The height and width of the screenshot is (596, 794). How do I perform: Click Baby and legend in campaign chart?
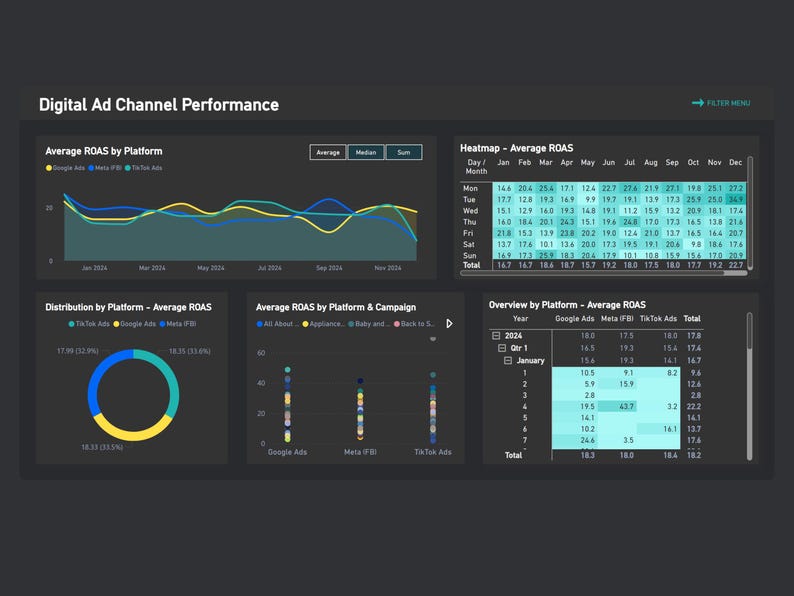pos(369,324)
